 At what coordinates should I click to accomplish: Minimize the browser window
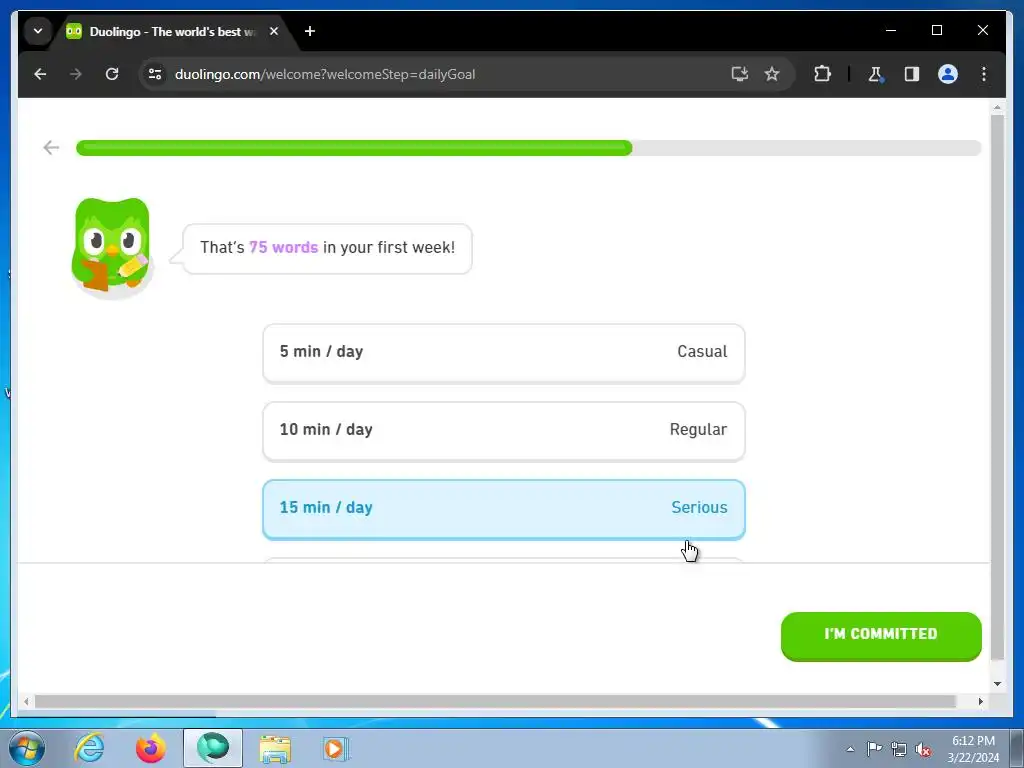891,31
